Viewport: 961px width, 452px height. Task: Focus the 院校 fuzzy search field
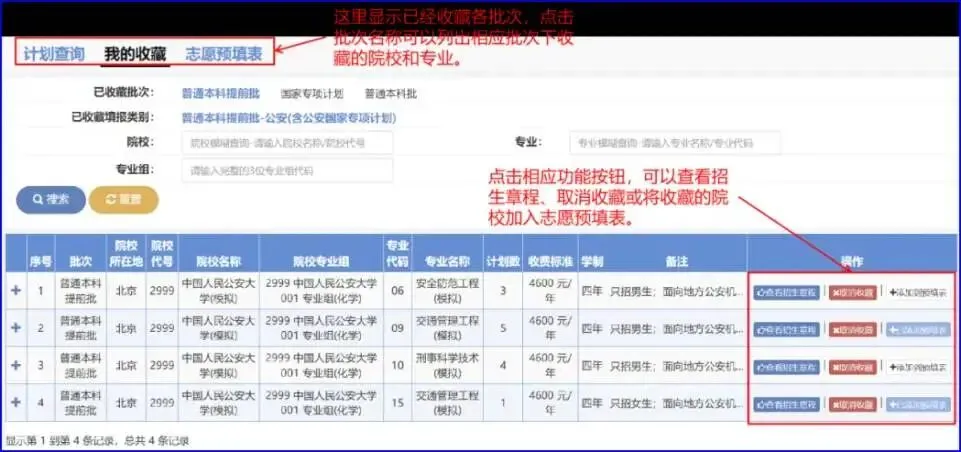(x=287, y=143)
